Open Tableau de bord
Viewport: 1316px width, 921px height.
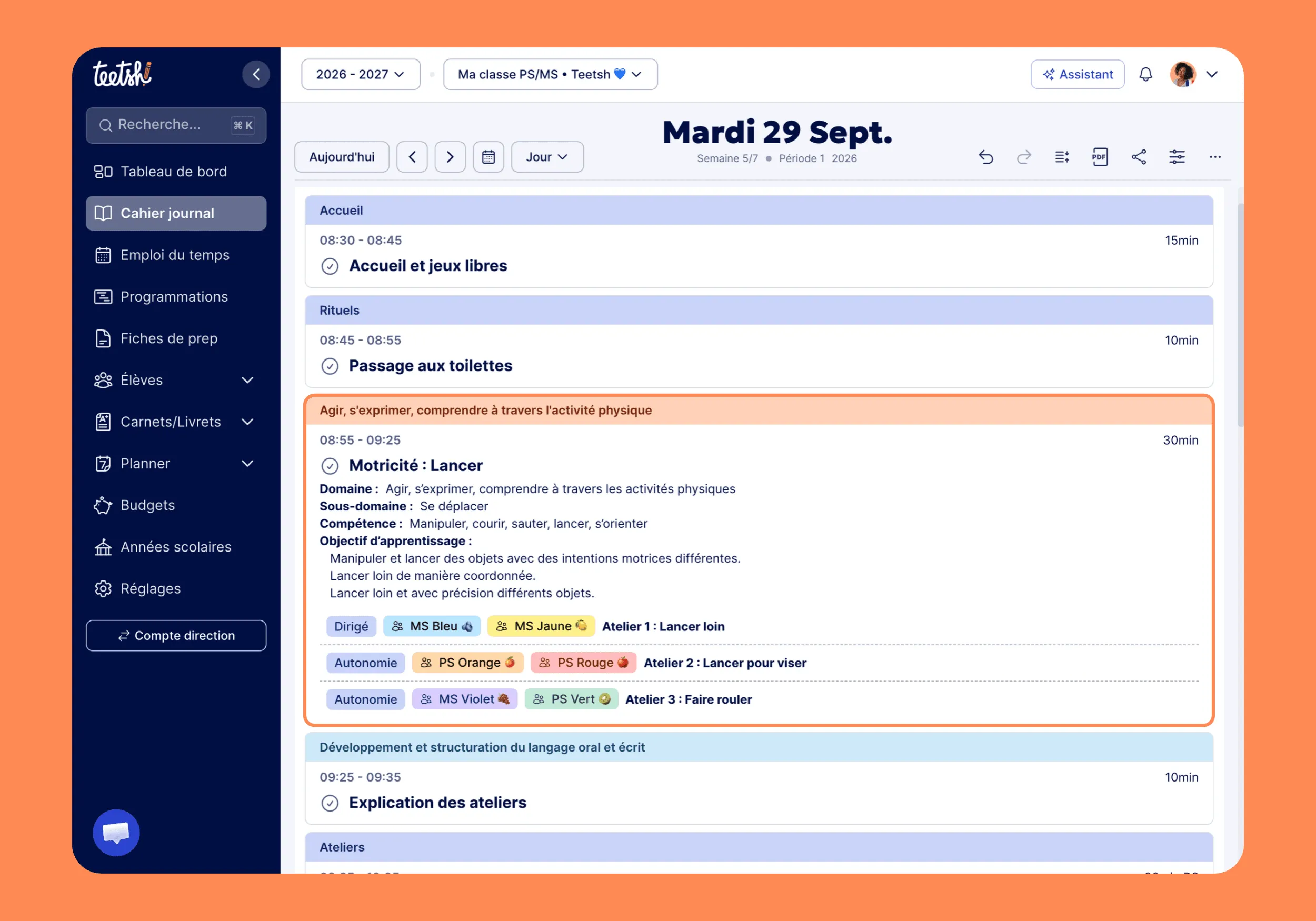176,172
